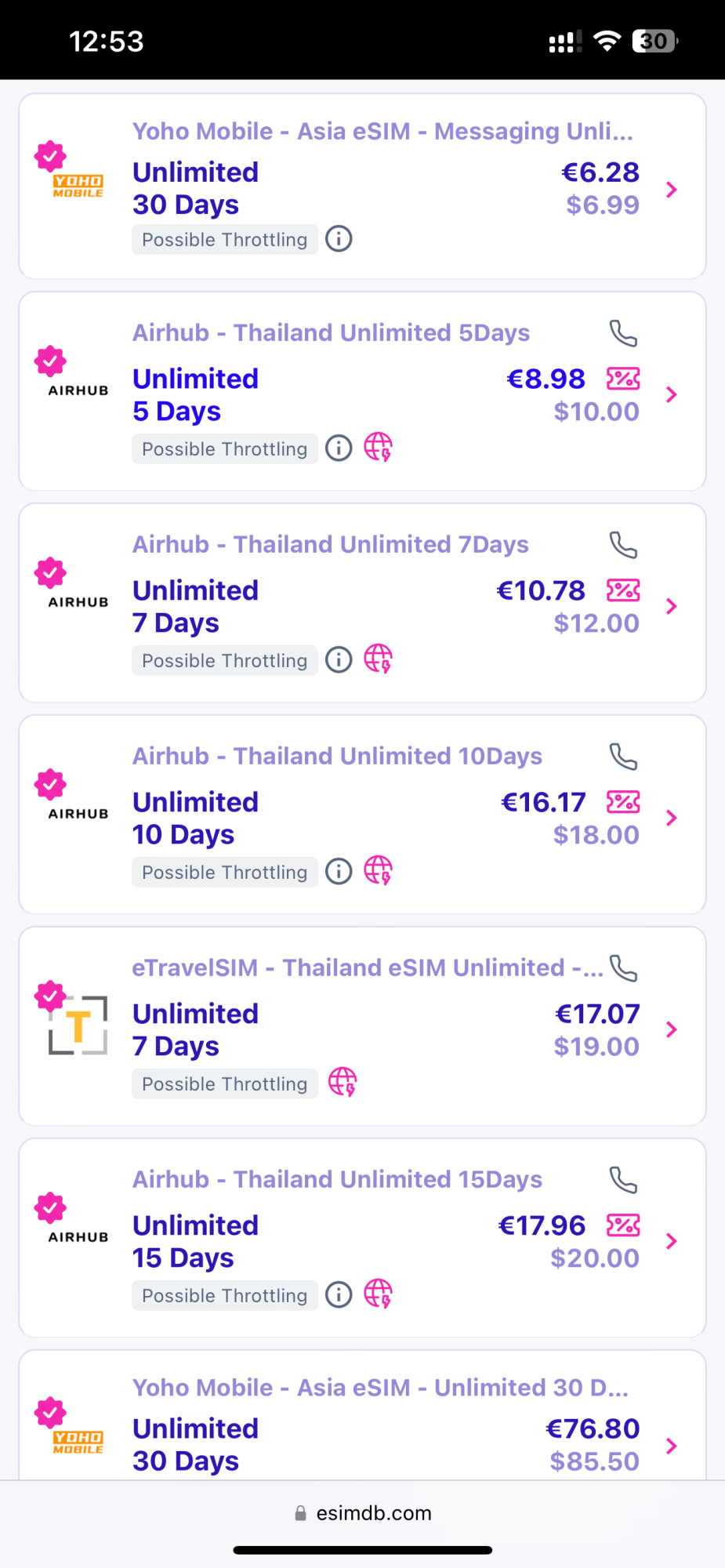Tap info icon on Yoho Mobile €6.28 plan
The height and width of the screenshot is (1568, 725).
[x=339, y=238]
